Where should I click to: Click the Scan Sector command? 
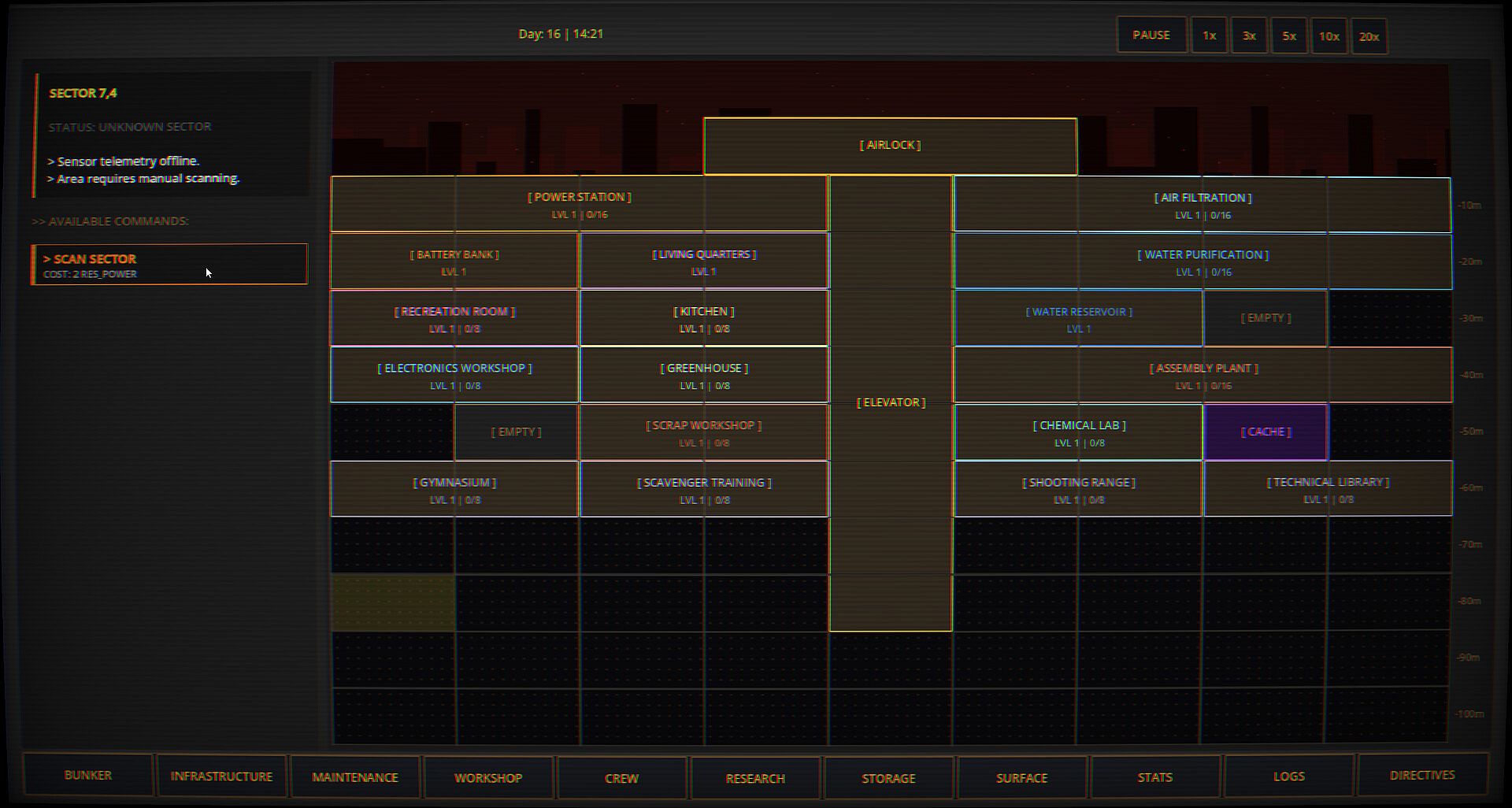coord(169,265)
